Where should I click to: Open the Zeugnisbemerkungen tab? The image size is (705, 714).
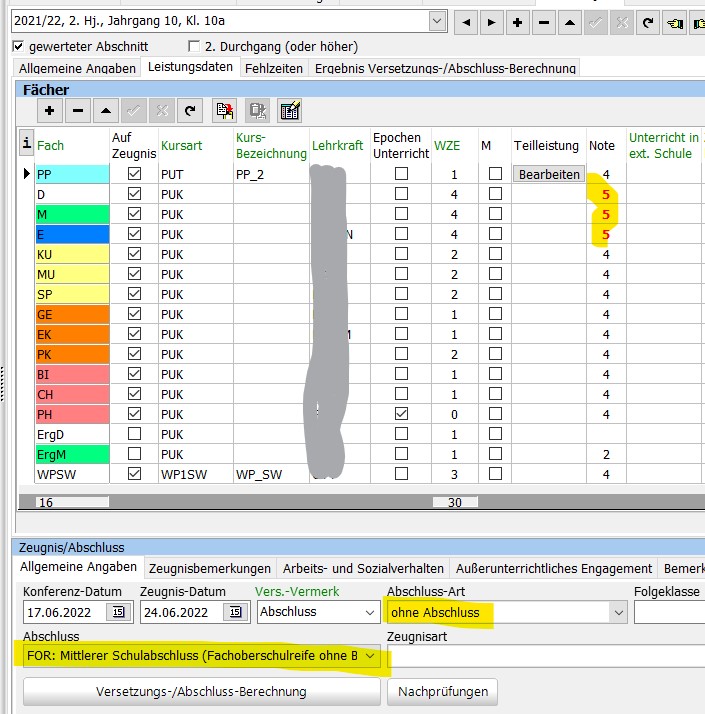pos(210,568)
